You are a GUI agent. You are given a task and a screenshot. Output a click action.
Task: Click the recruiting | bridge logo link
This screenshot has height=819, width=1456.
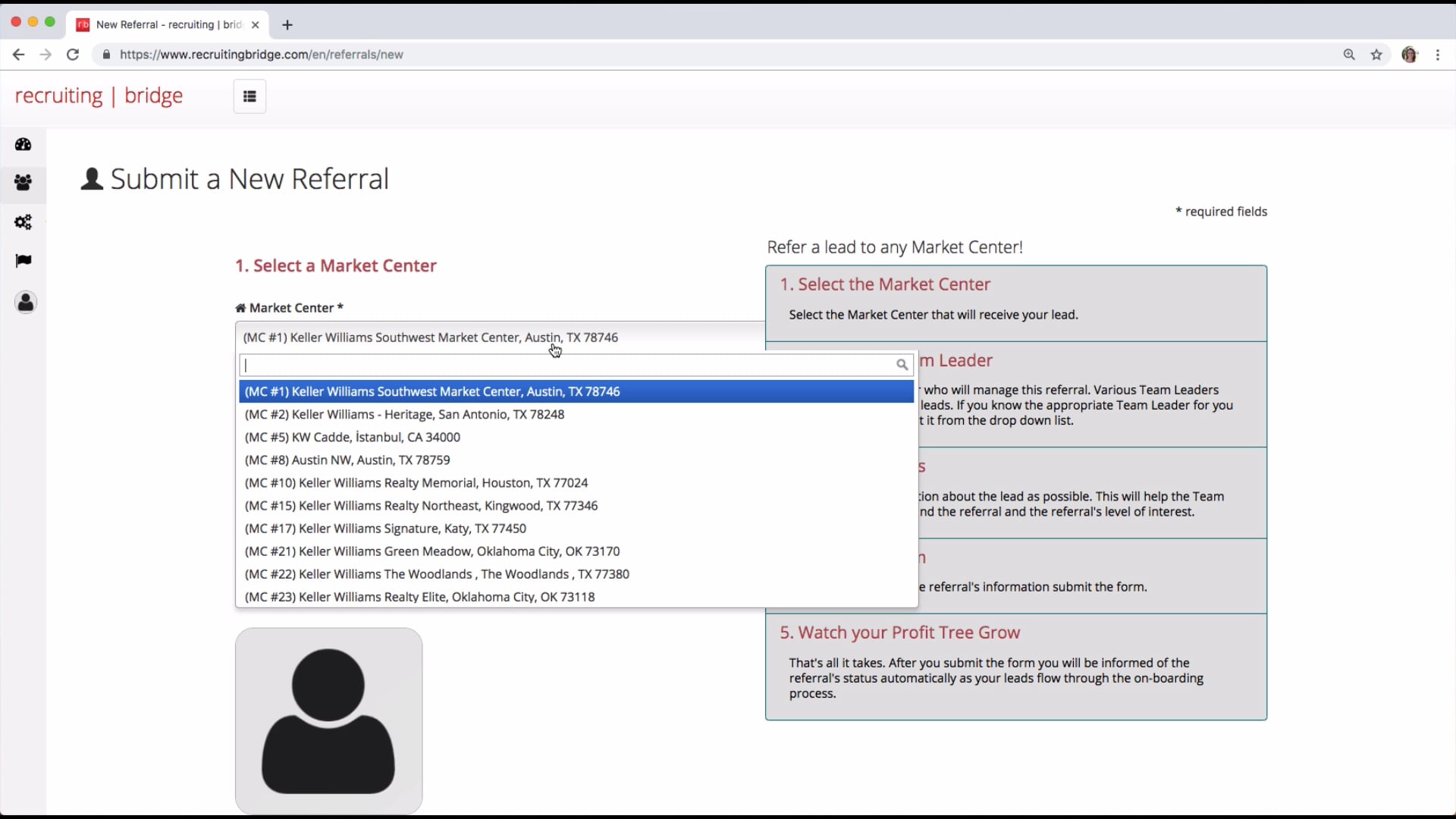[99, 96]
